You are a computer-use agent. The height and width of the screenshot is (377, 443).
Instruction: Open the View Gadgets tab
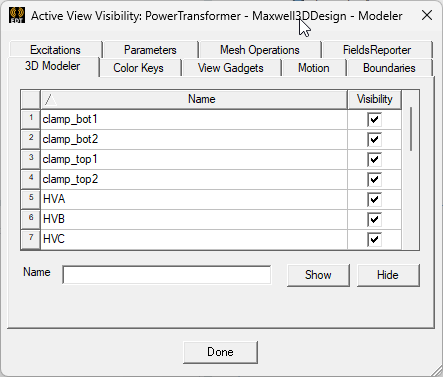(x=231, y=68)
